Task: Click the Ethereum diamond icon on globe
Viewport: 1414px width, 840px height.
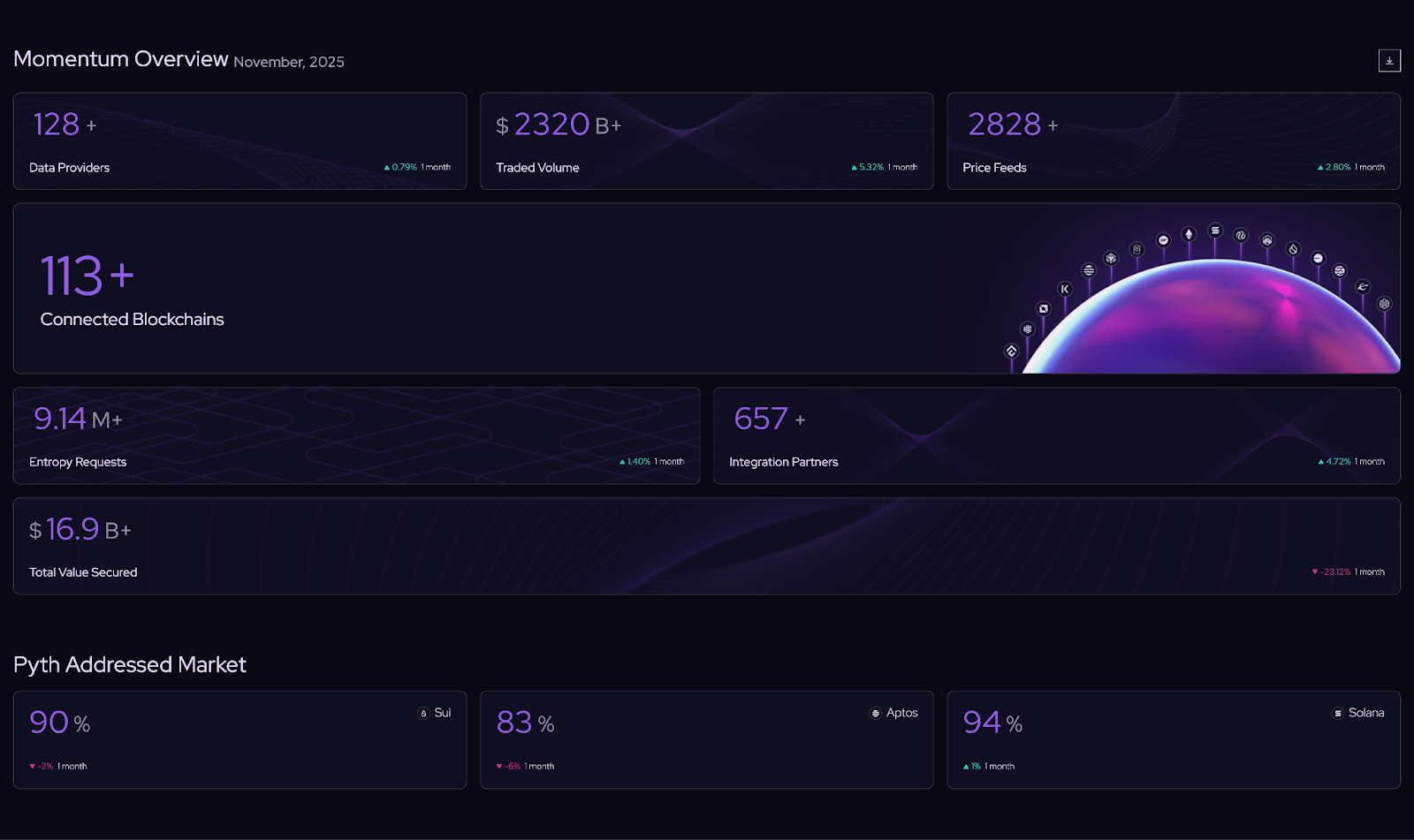Action: [1189, 234]
